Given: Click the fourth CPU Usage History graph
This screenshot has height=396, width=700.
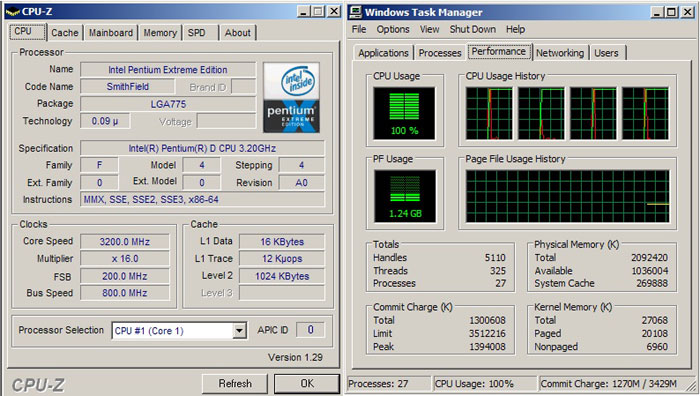Looking at the screenshot, I should coord(645,113).
